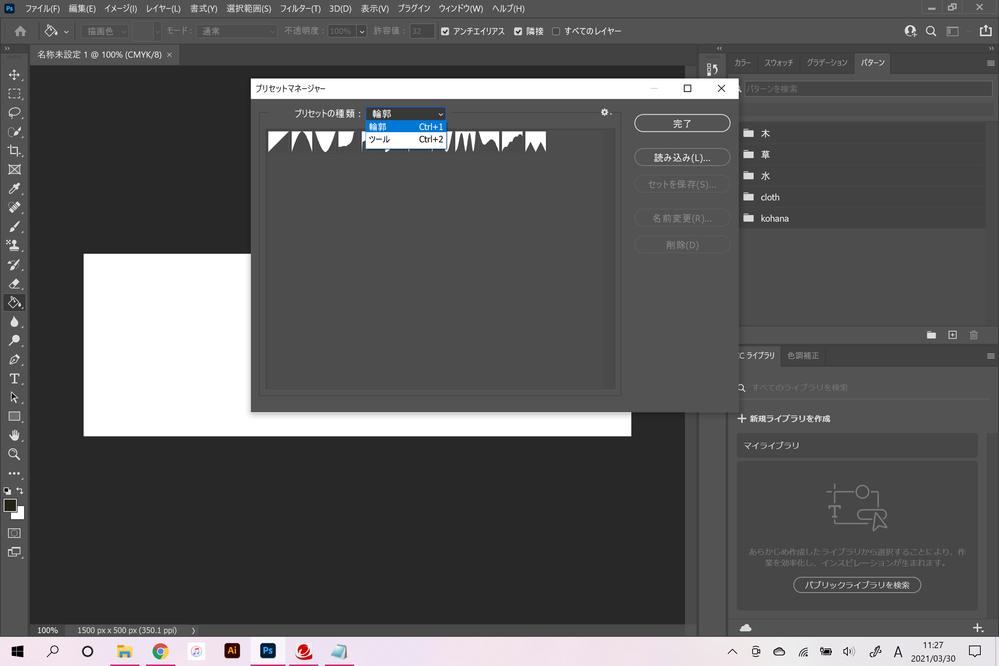Open the tool preset picker arrow

click(66, 31)
